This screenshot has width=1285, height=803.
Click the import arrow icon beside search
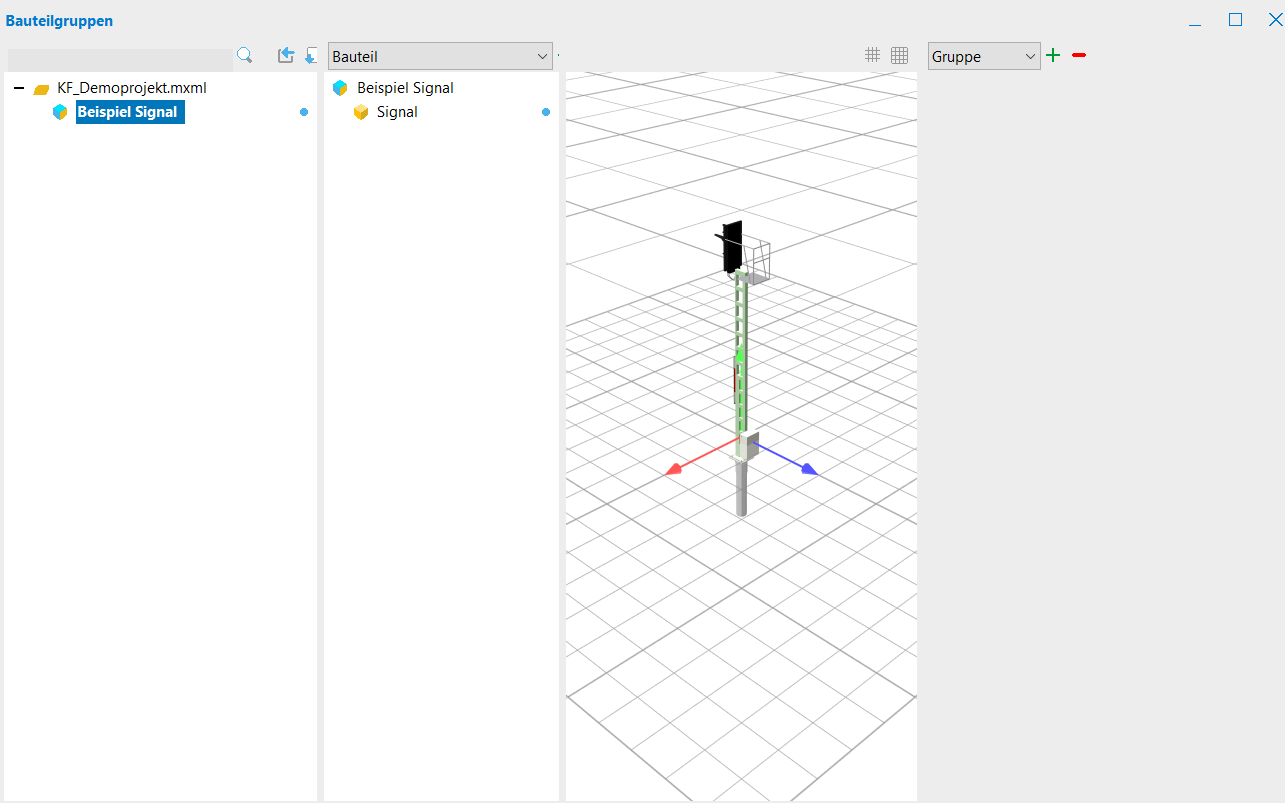tap(286, 55)
